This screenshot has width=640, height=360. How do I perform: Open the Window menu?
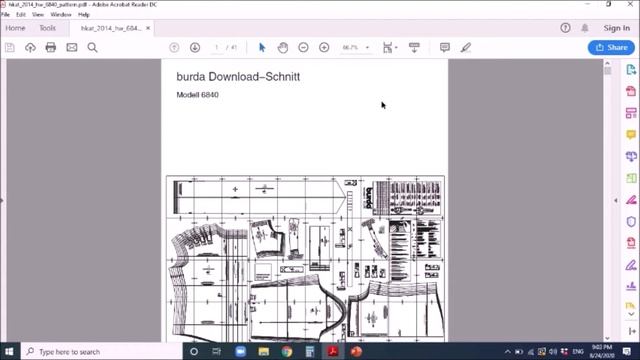tap(61, 14)
